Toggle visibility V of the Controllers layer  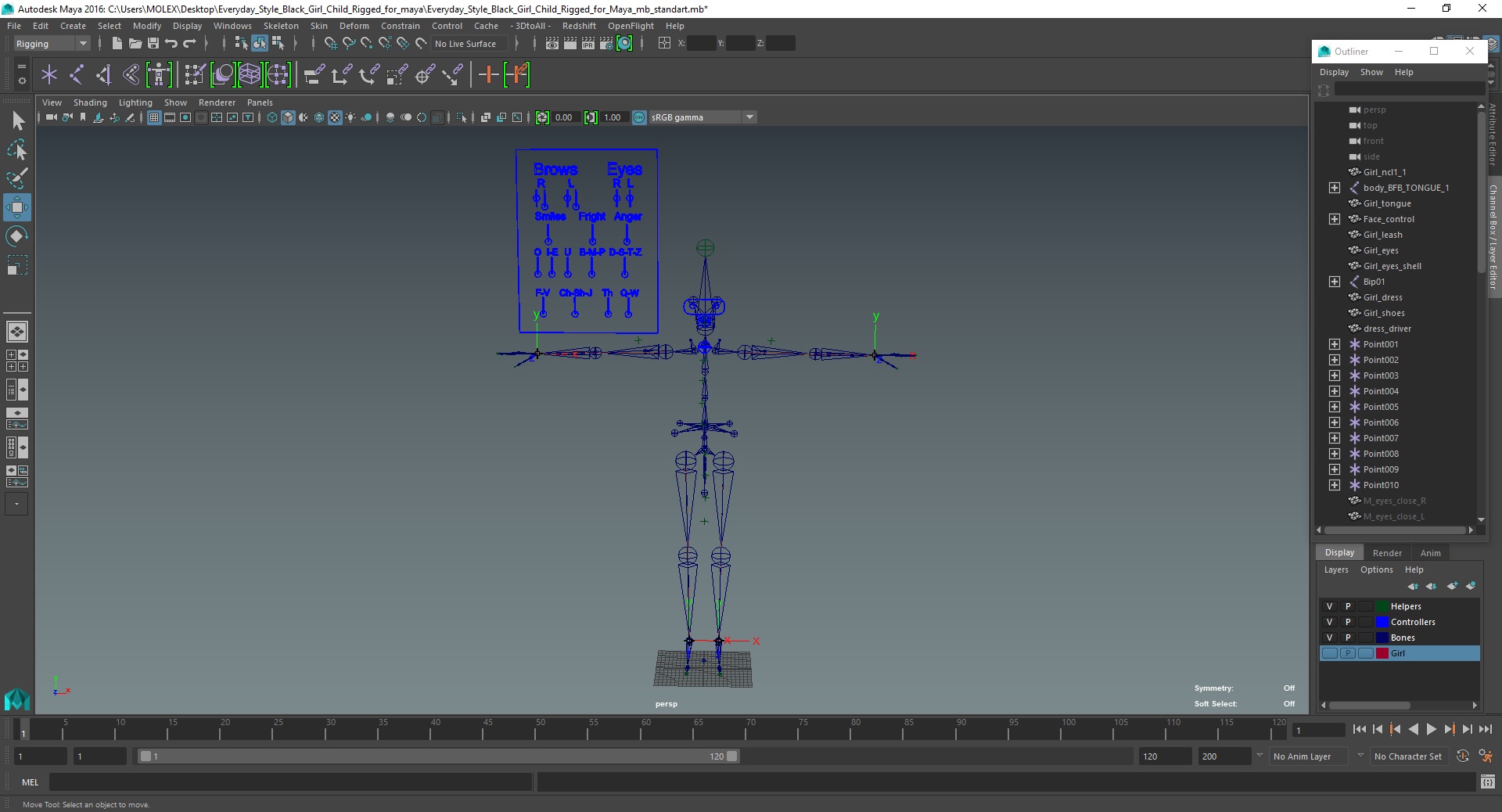tap(1329, 622)
